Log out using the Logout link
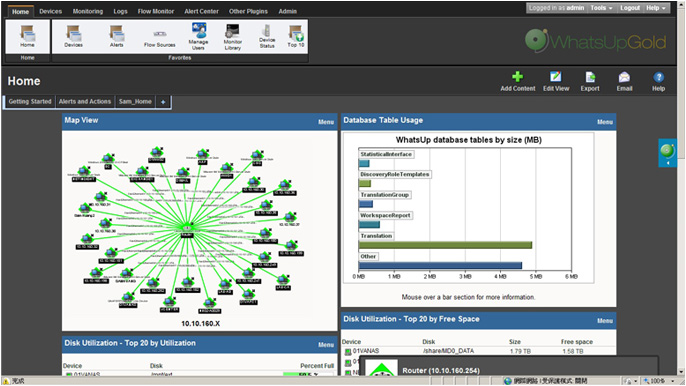Viewport: 686px width, 386px height. click(630, 8)
